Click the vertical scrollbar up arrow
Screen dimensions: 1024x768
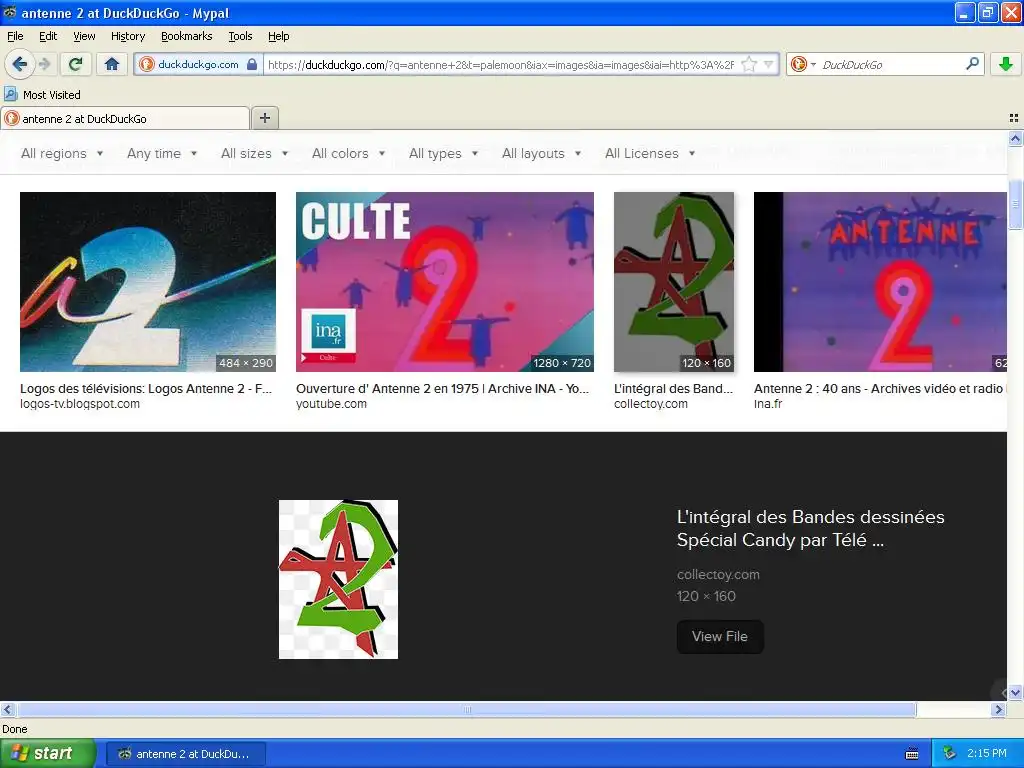[1015, 138]
